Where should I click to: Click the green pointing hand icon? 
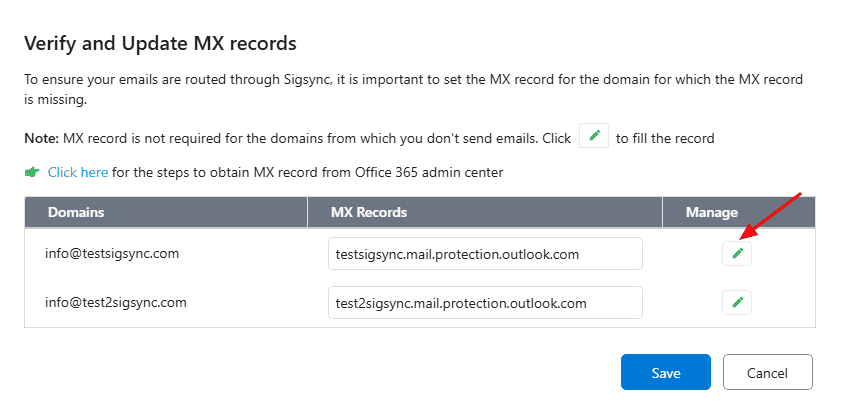pos(32,172)
